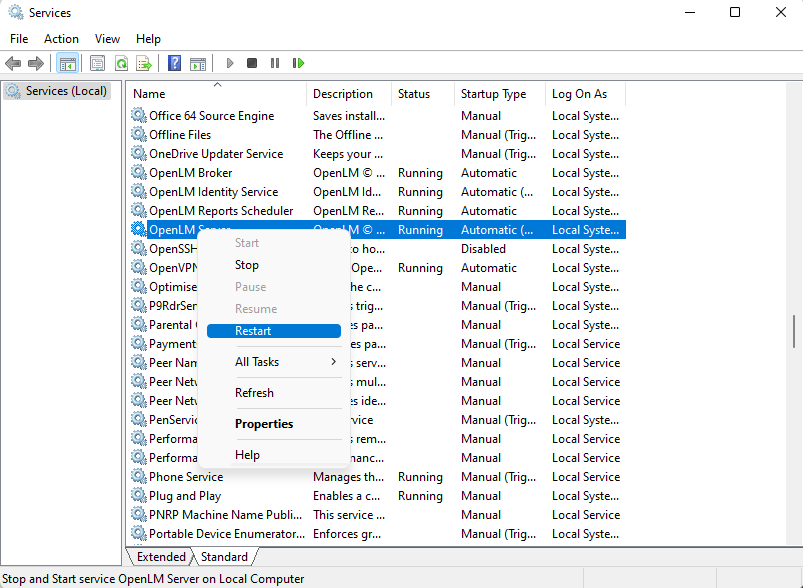
Task: Open Properties from the context menu
Action: tap(264, 424)
